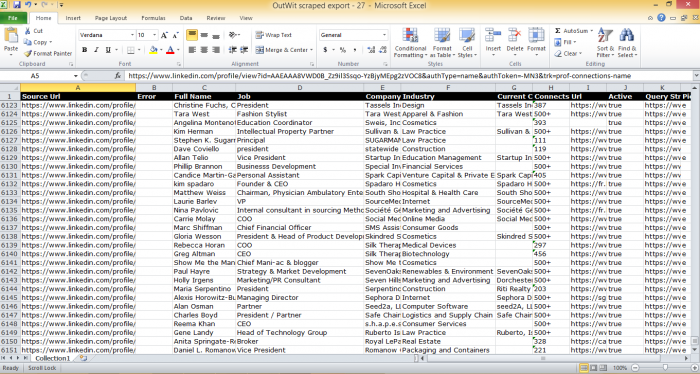Apply percent style format
This screenshot has height=374, width=700.
(342, 50)
